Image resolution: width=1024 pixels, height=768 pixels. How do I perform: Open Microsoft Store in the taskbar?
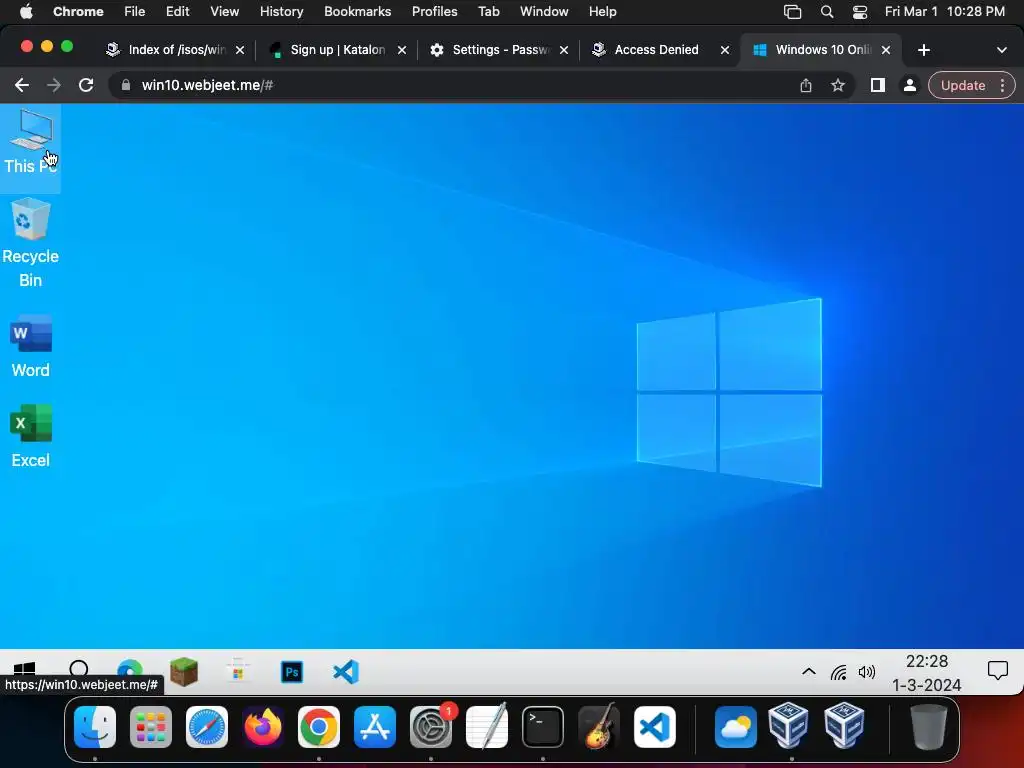(x=238, y=671)
